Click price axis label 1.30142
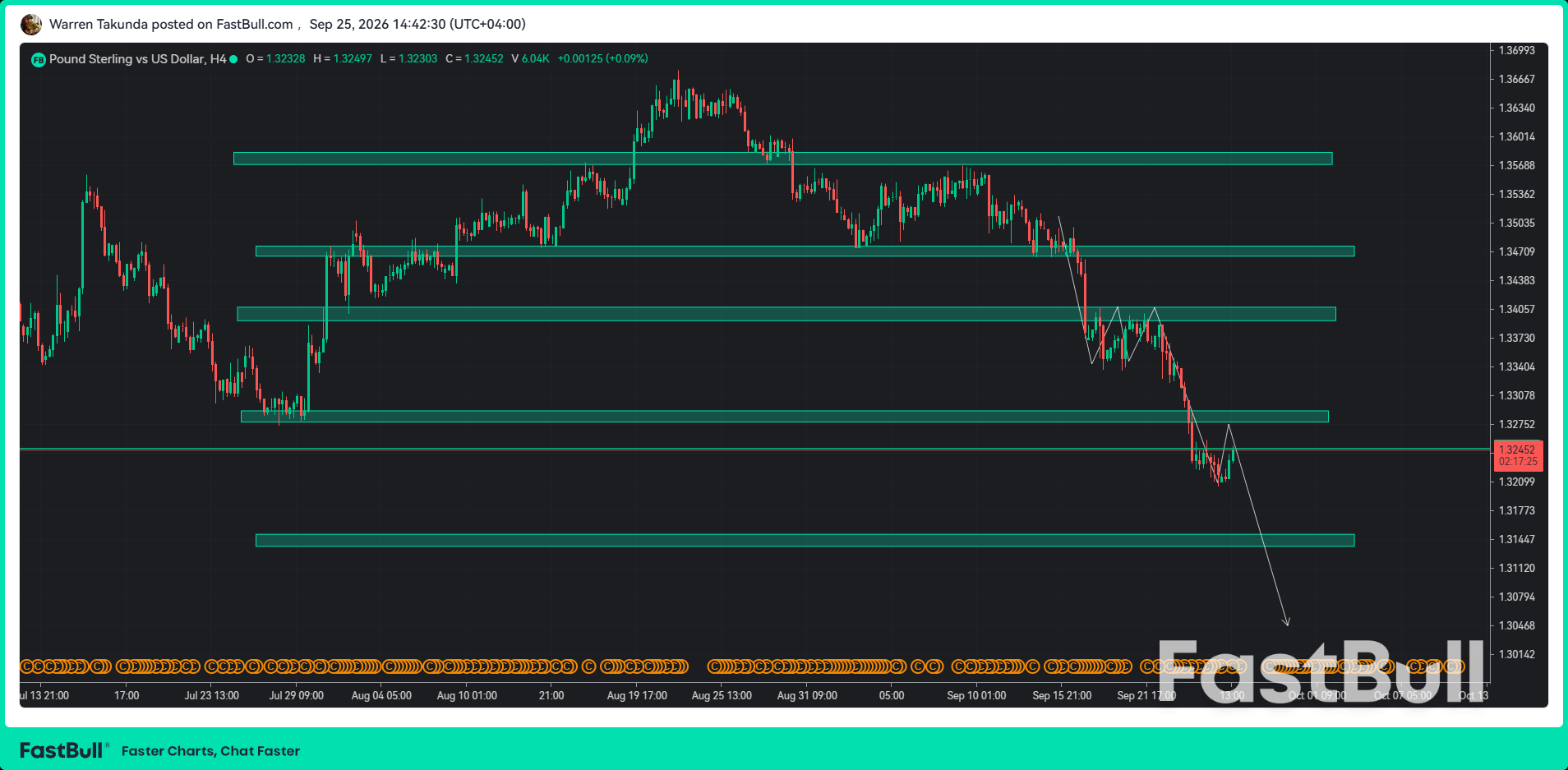 pos(1517,654)
